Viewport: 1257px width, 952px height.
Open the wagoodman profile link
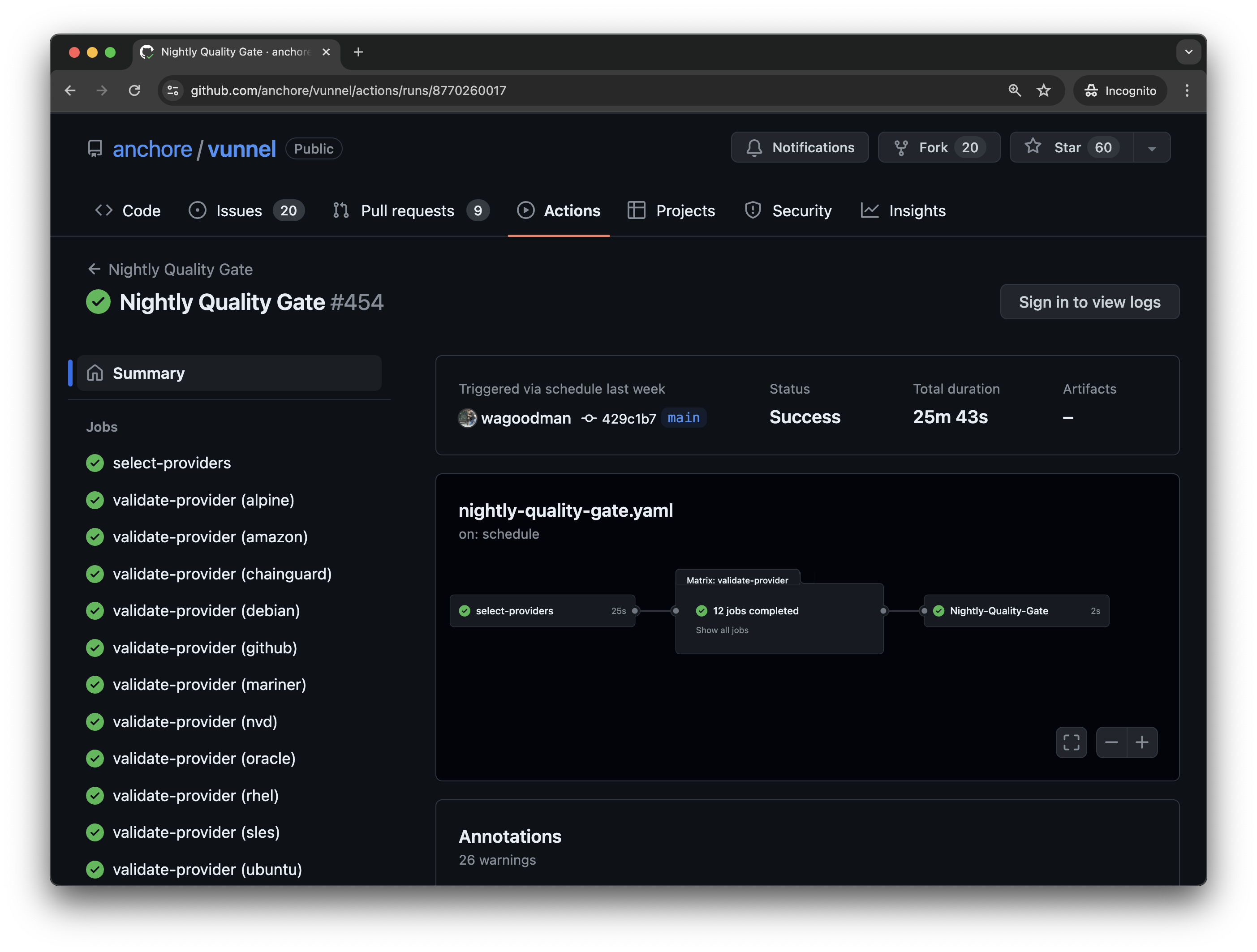point(525,418)
